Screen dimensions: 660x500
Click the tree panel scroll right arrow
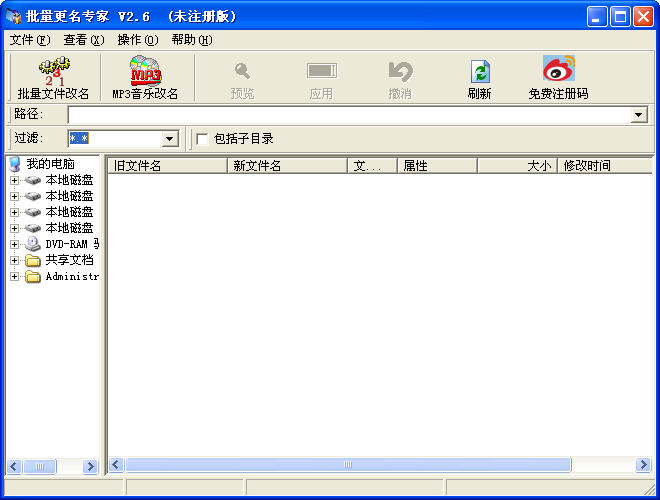90,466
